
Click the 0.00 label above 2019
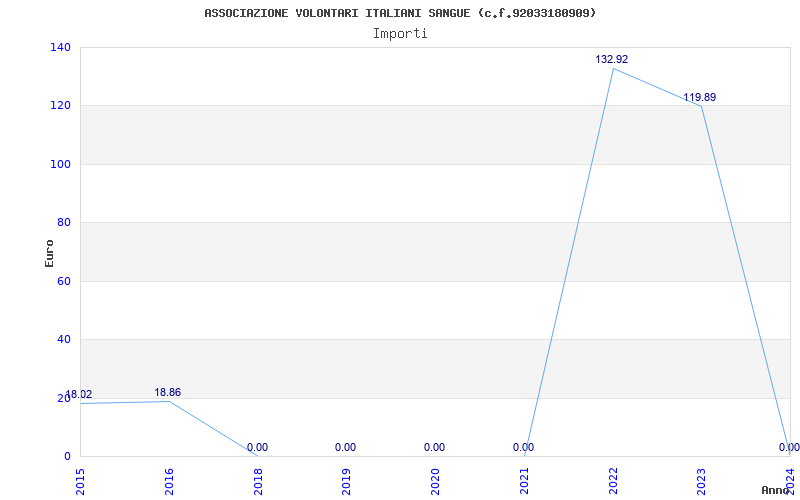(345, 447)
